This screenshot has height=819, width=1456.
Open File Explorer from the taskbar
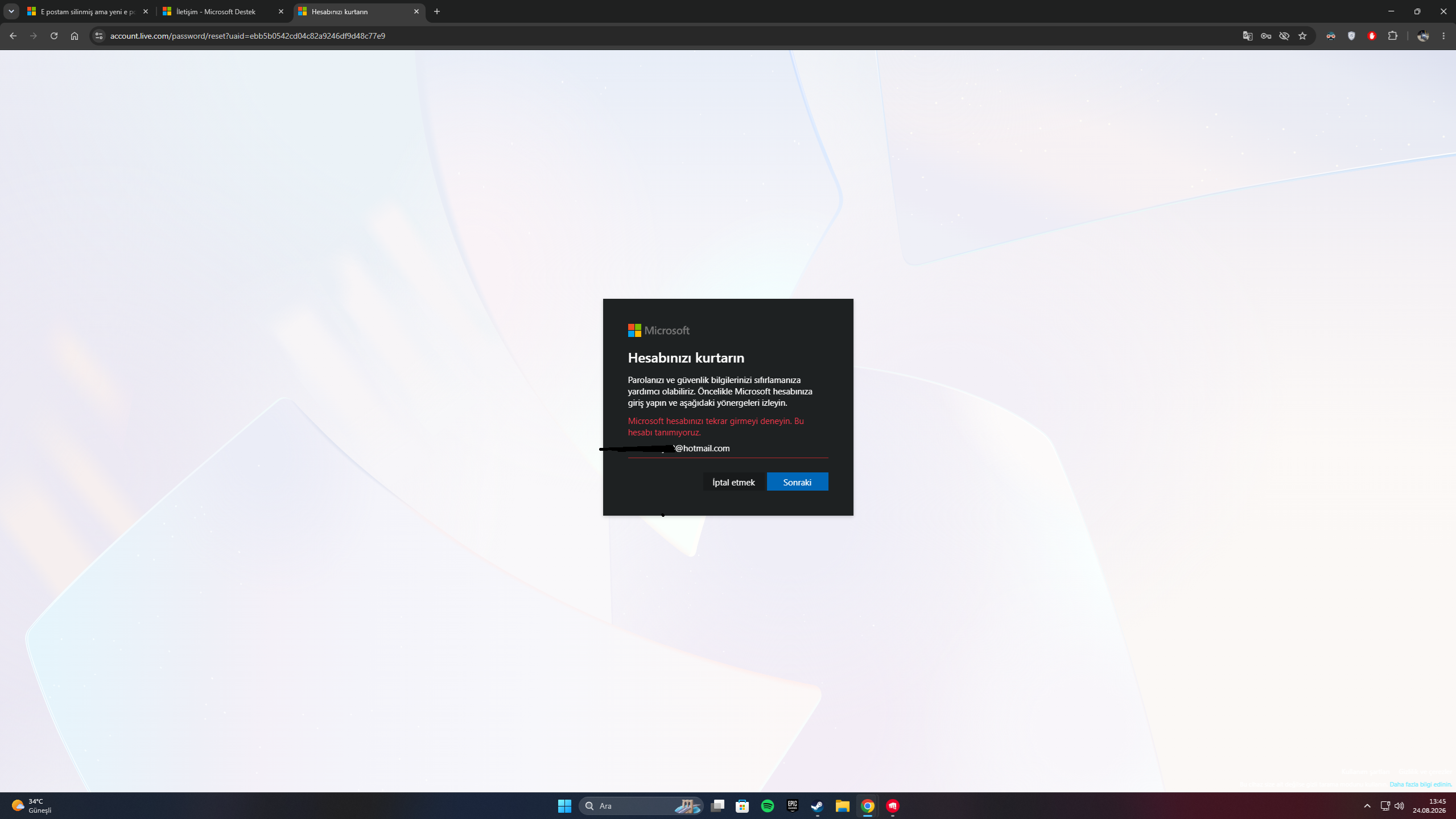pos(843,806)
